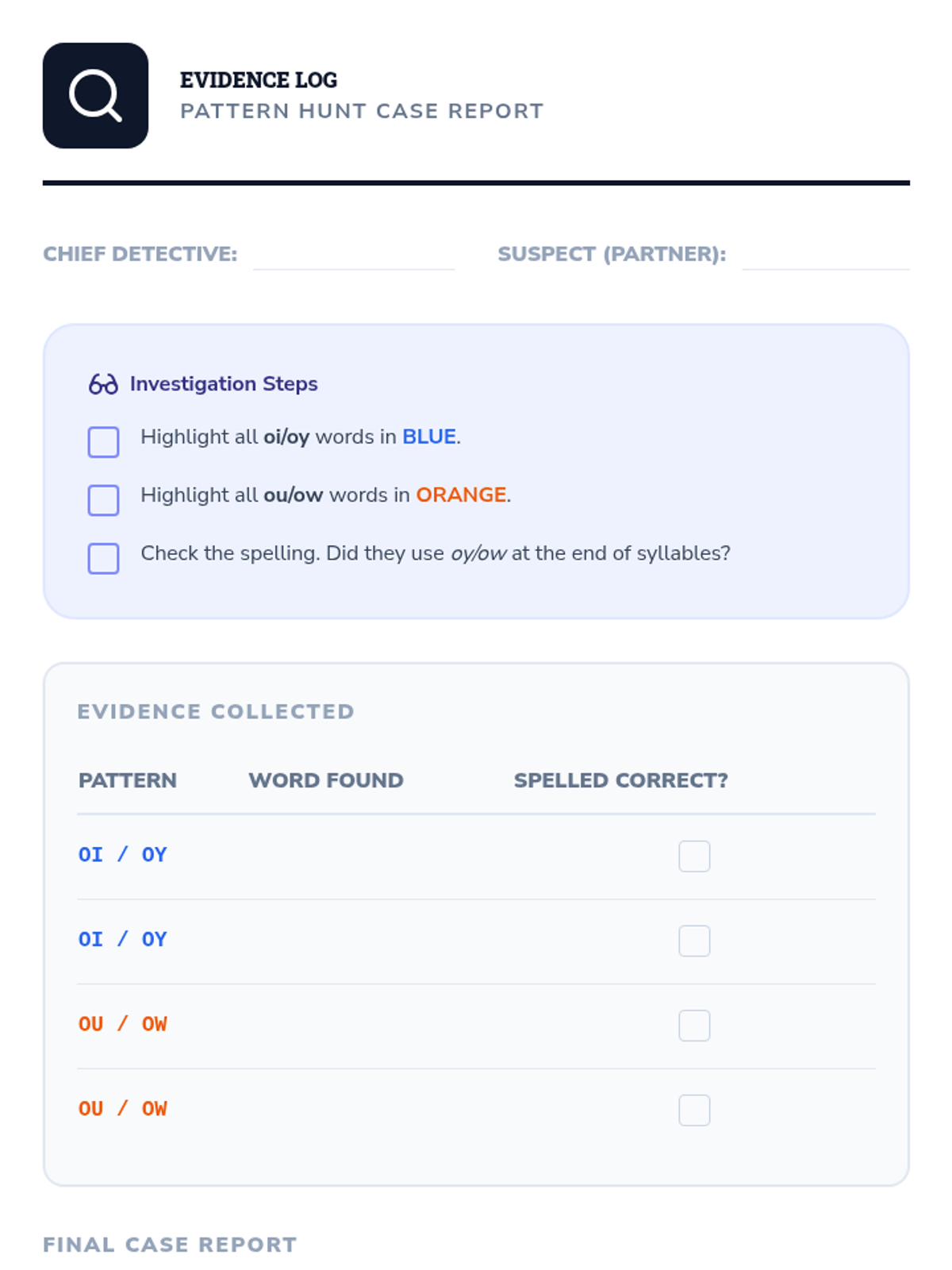The width and height of the screenshot is (952, 1270).
Task: Tick spelled correct box for second OI / OY row
Action: point(693,941)
